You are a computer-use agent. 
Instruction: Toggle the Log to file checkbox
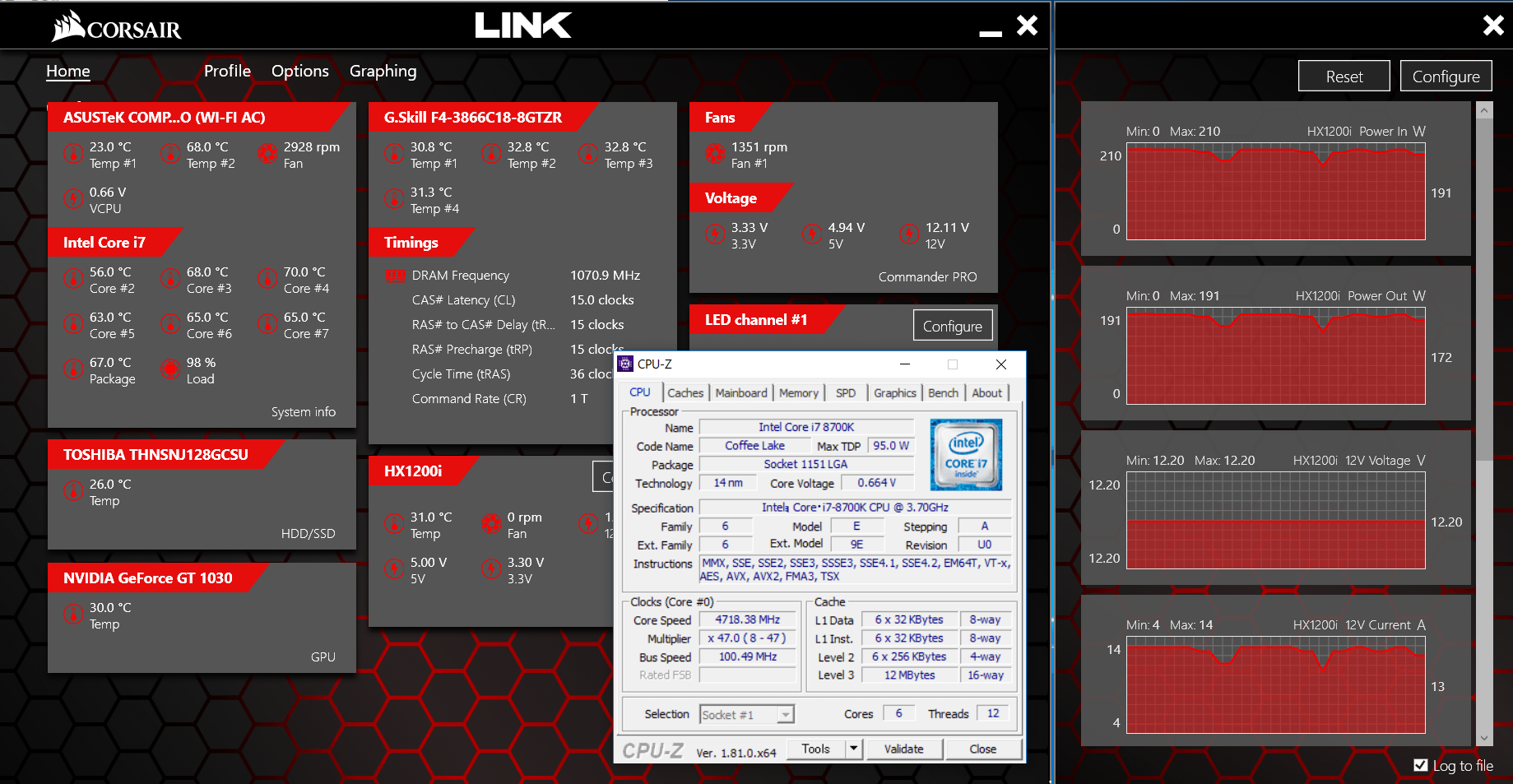point(1420,765)
